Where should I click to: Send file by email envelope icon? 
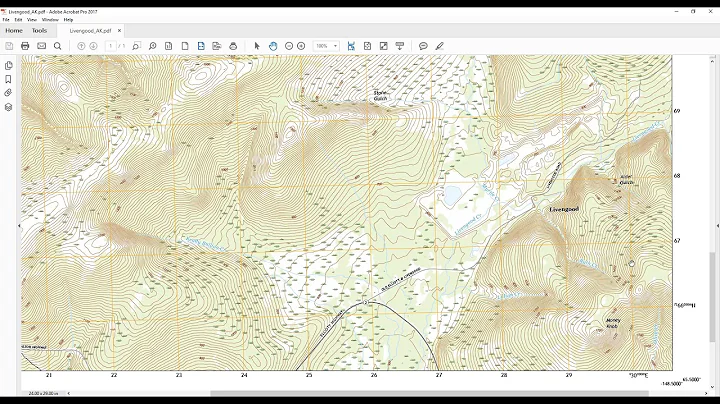pyautogui.click(x=41, y=46)
